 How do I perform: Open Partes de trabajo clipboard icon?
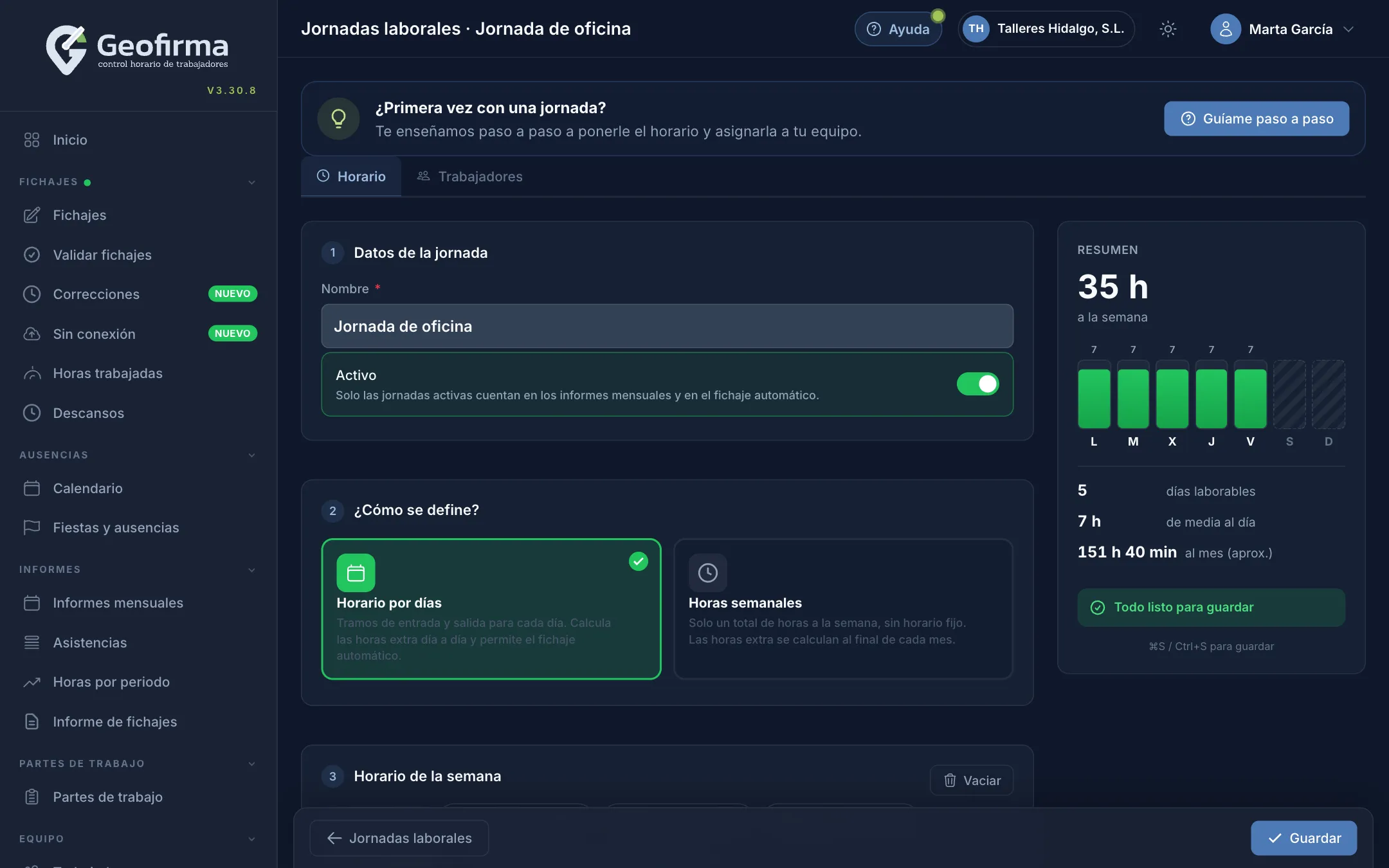(x=32, y=797)
